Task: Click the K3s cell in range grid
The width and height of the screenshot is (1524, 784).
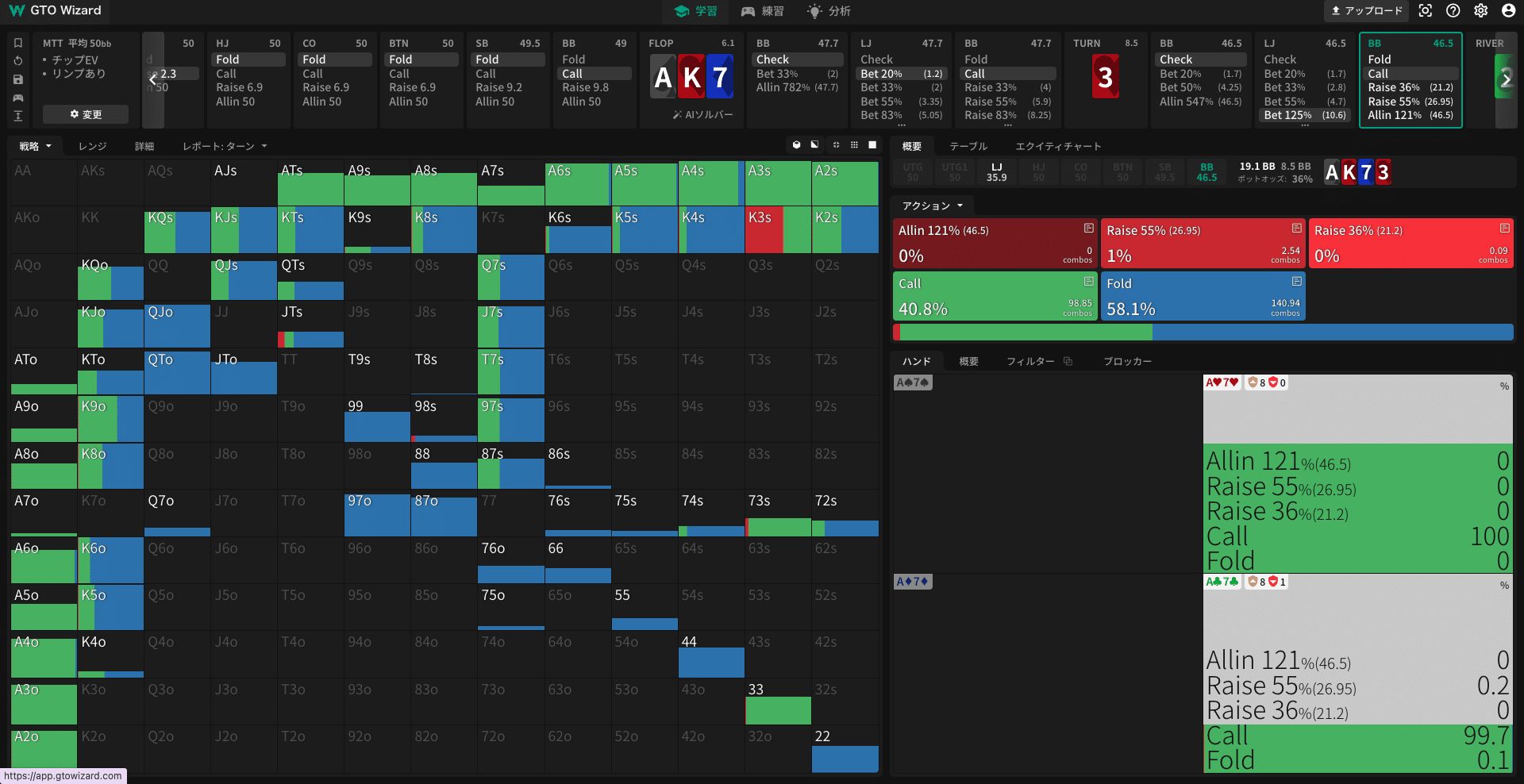Action: [778, 229]
